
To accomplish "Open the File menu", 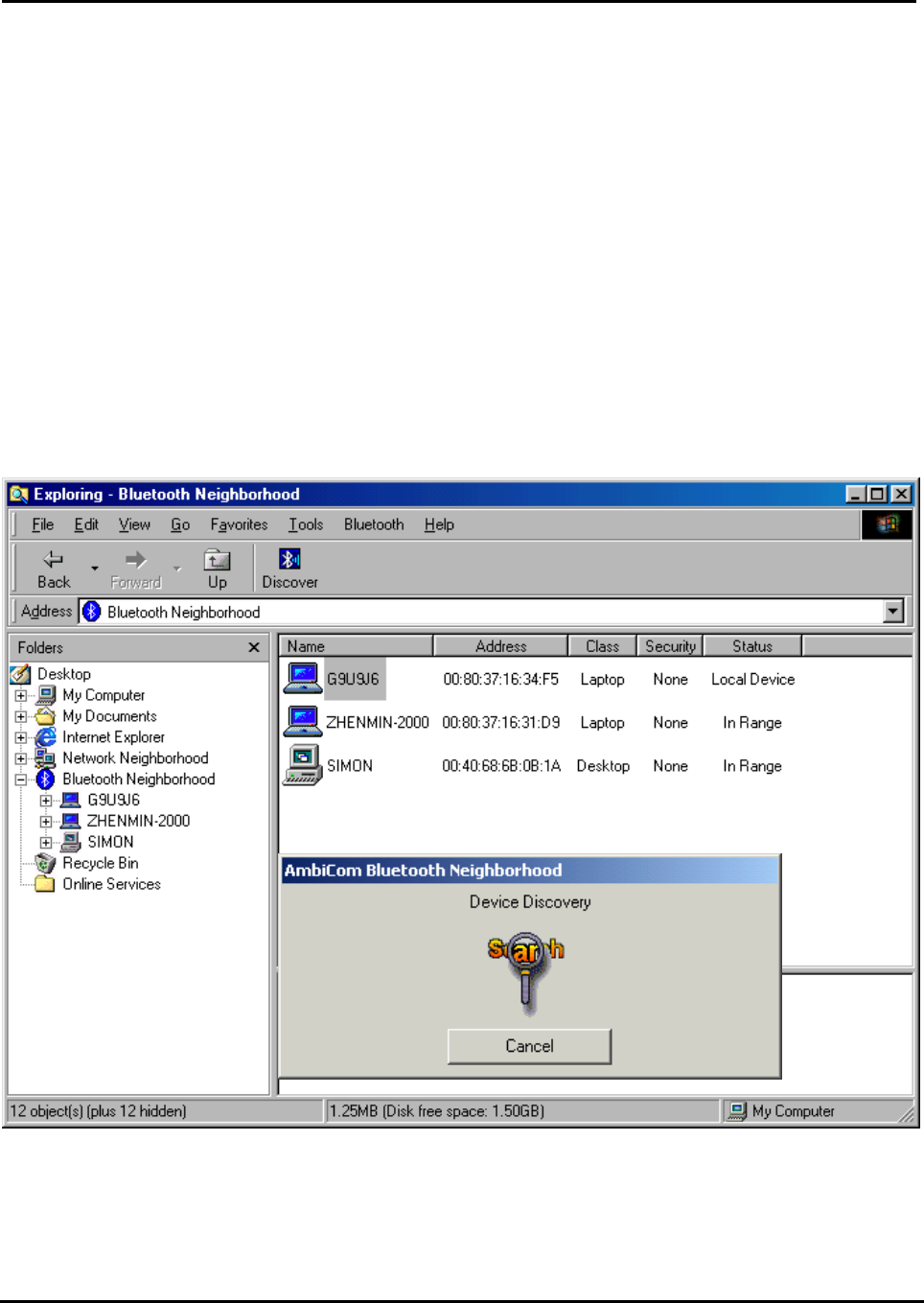I will click(x=42, y=524).
